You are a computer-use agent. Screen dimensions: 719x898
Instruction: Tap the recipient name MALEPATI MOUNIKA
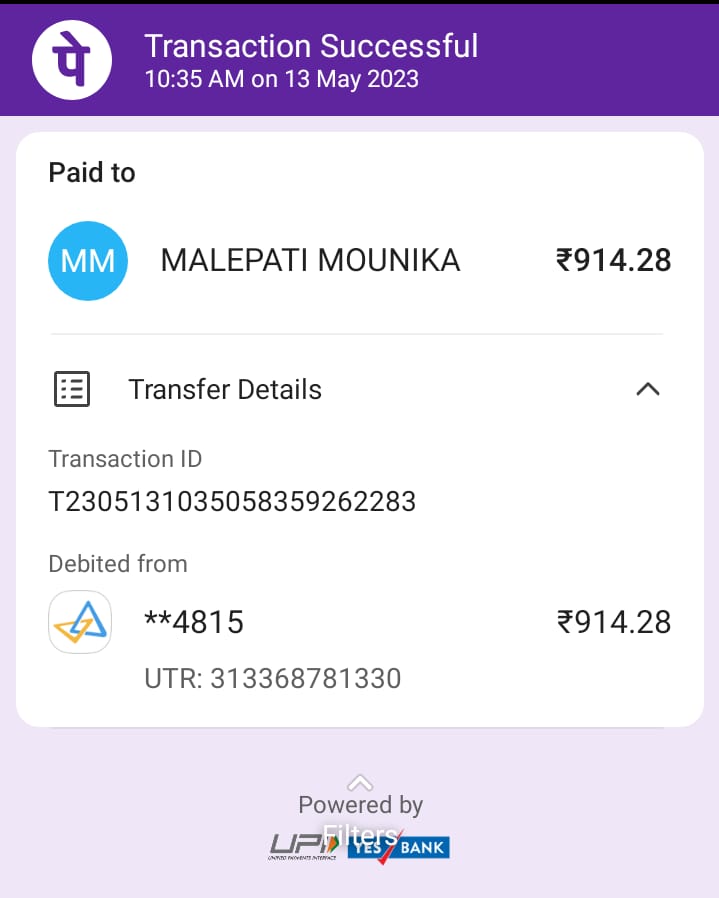[310, 261]
